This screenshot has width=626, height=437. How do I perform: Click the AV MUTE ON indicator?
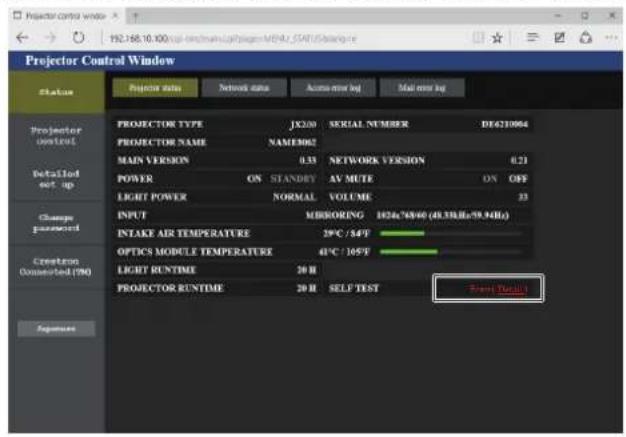click(490, 179)
